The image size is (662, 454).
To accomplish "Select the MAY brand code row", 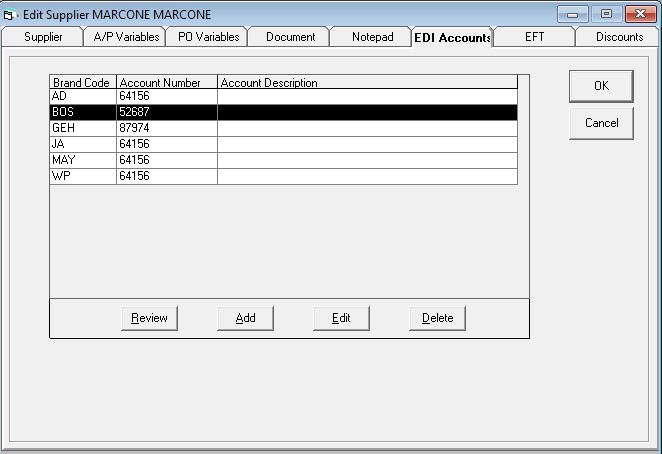I will (x=284, y=160).
